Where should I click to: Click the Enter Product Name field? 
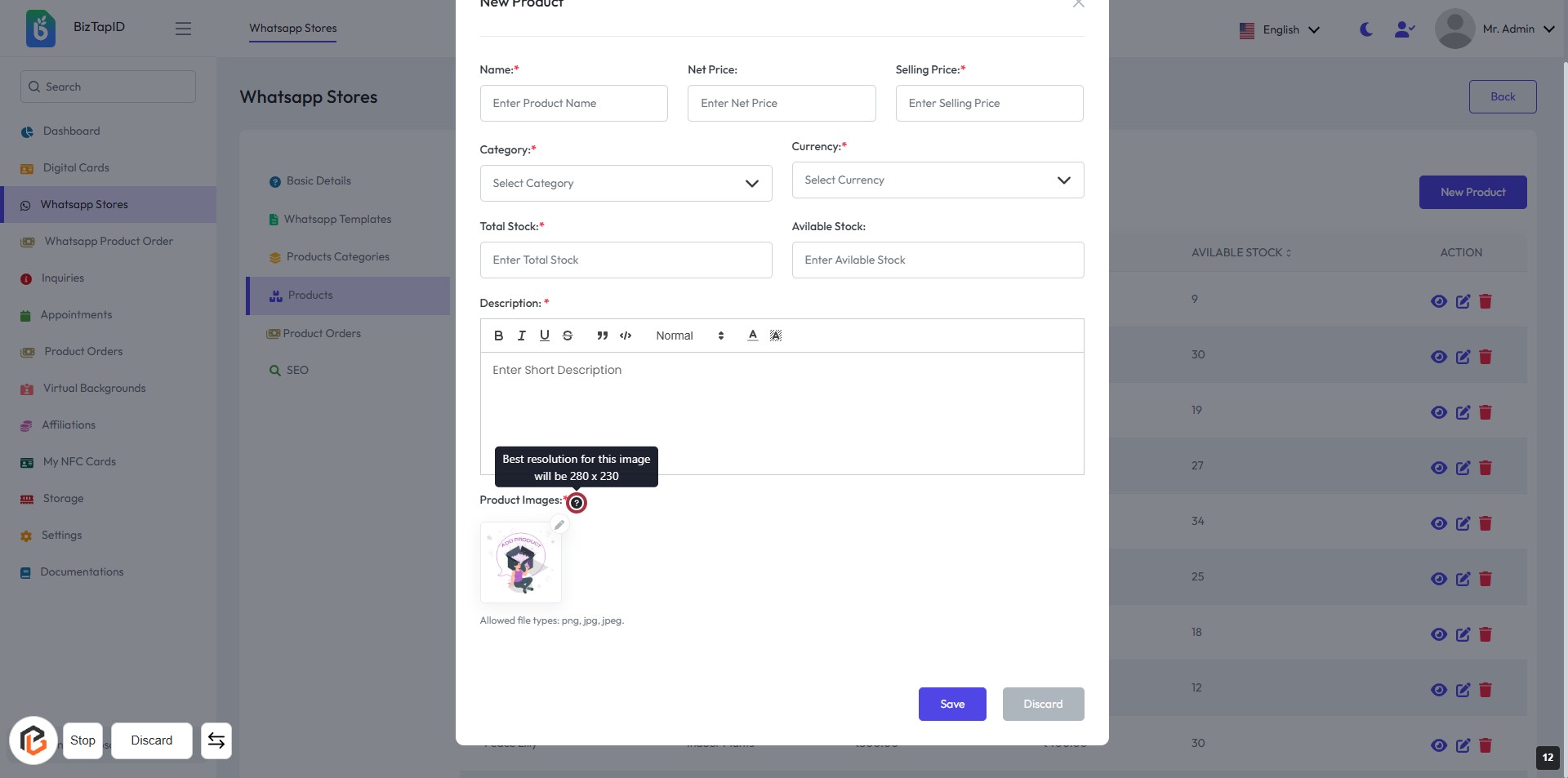[573, 104]
